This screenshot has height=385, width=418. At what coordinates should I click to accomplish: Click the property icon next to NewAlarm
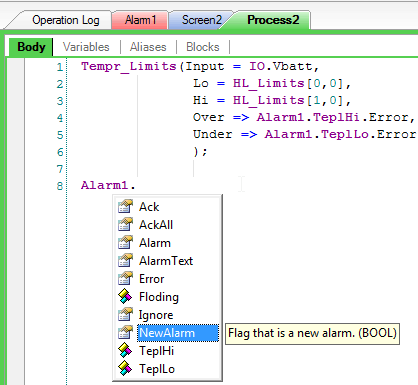tap(125, 333)
